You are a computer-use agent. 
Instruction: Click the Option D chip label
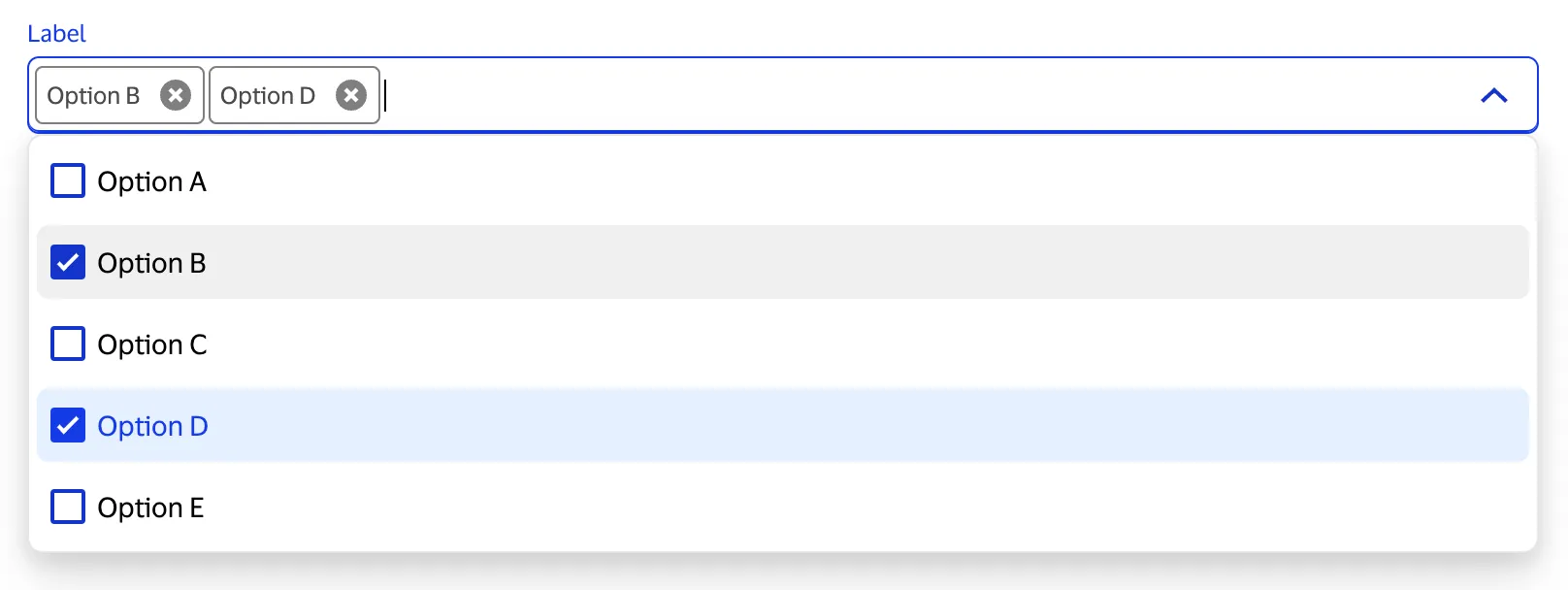[x=268, y=95]
